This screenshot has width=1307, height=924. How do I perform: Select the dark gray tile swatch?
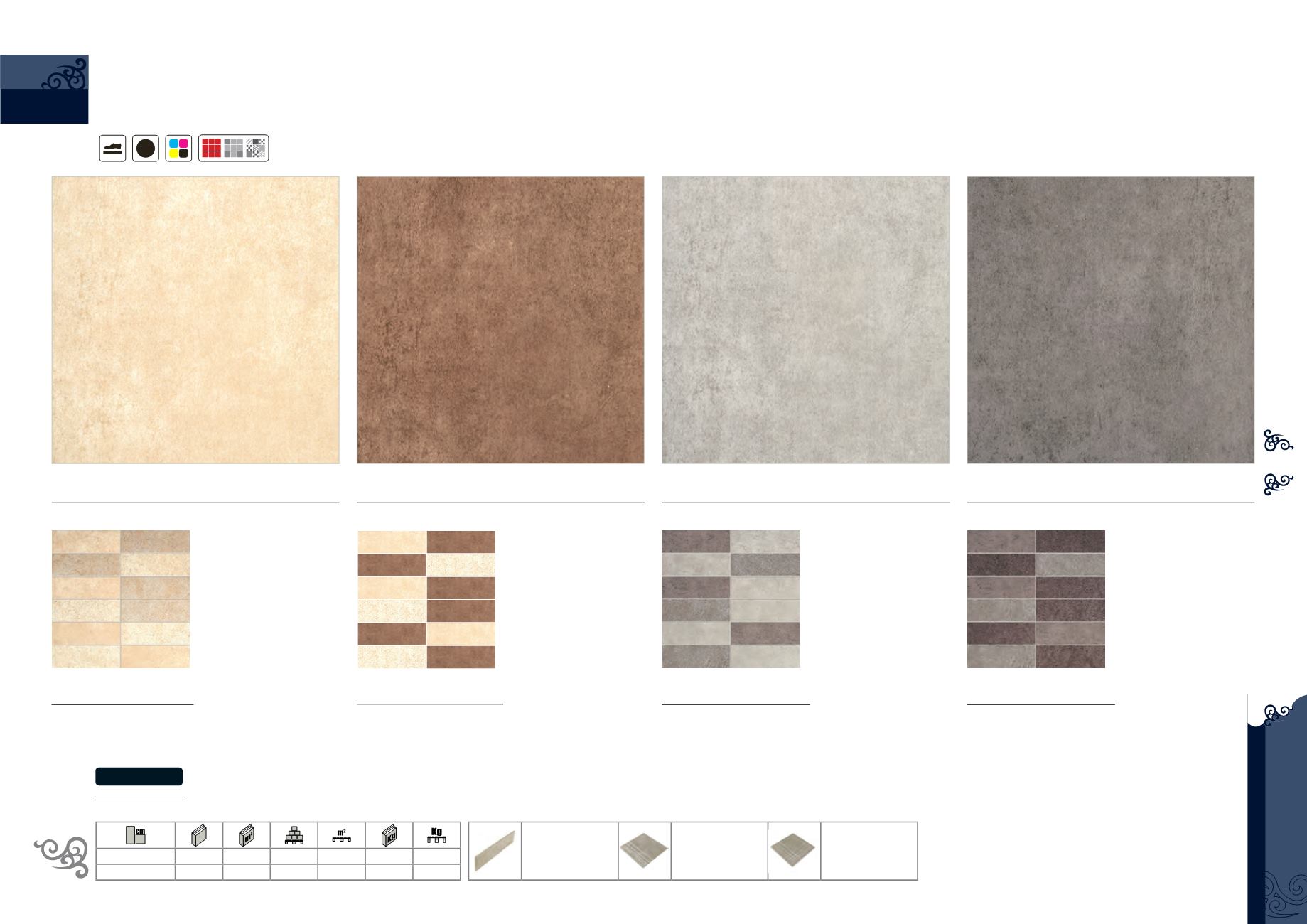pos(1110,320)
